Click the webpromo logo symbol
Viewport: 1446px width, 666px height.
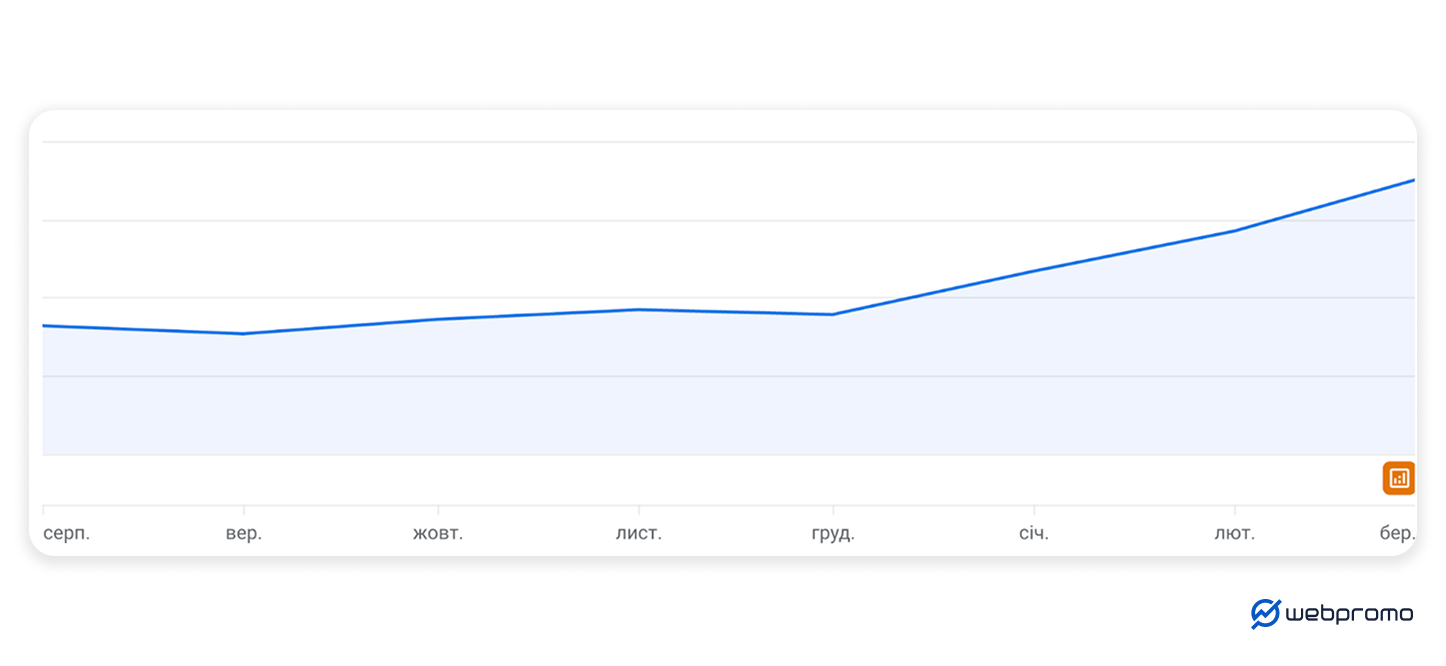(x=1265, y=613)
